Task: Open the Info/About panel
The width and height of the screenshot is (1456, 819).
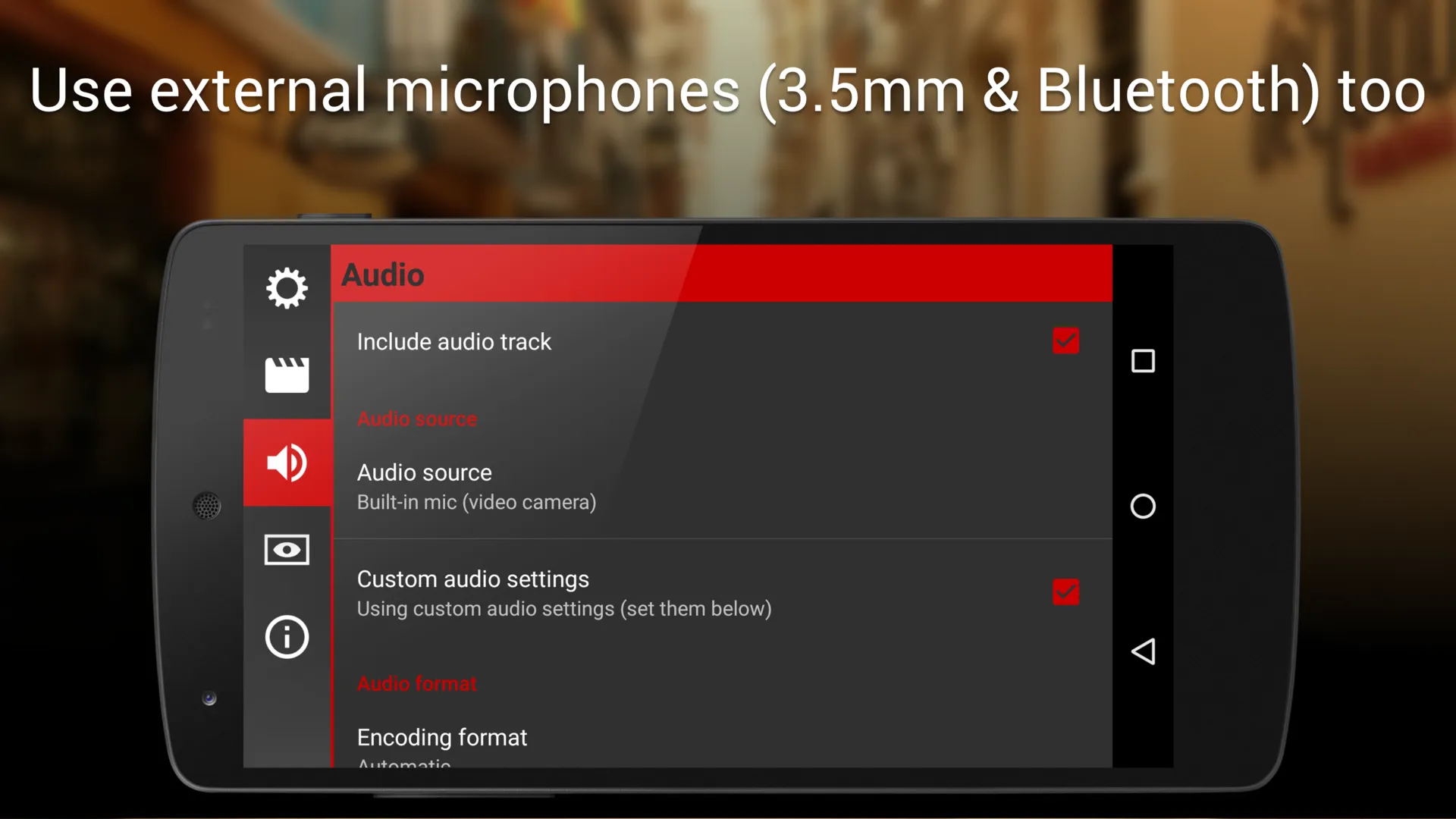Action: tap(287, 637)
